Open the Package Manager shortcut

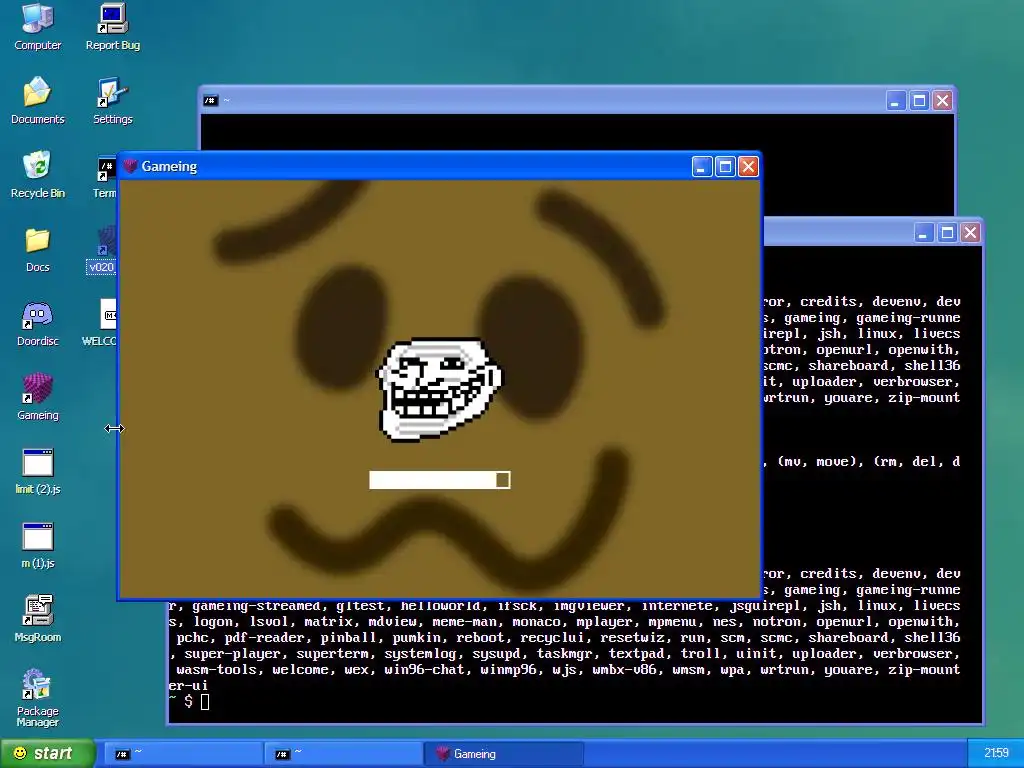(x=37, y=697)
